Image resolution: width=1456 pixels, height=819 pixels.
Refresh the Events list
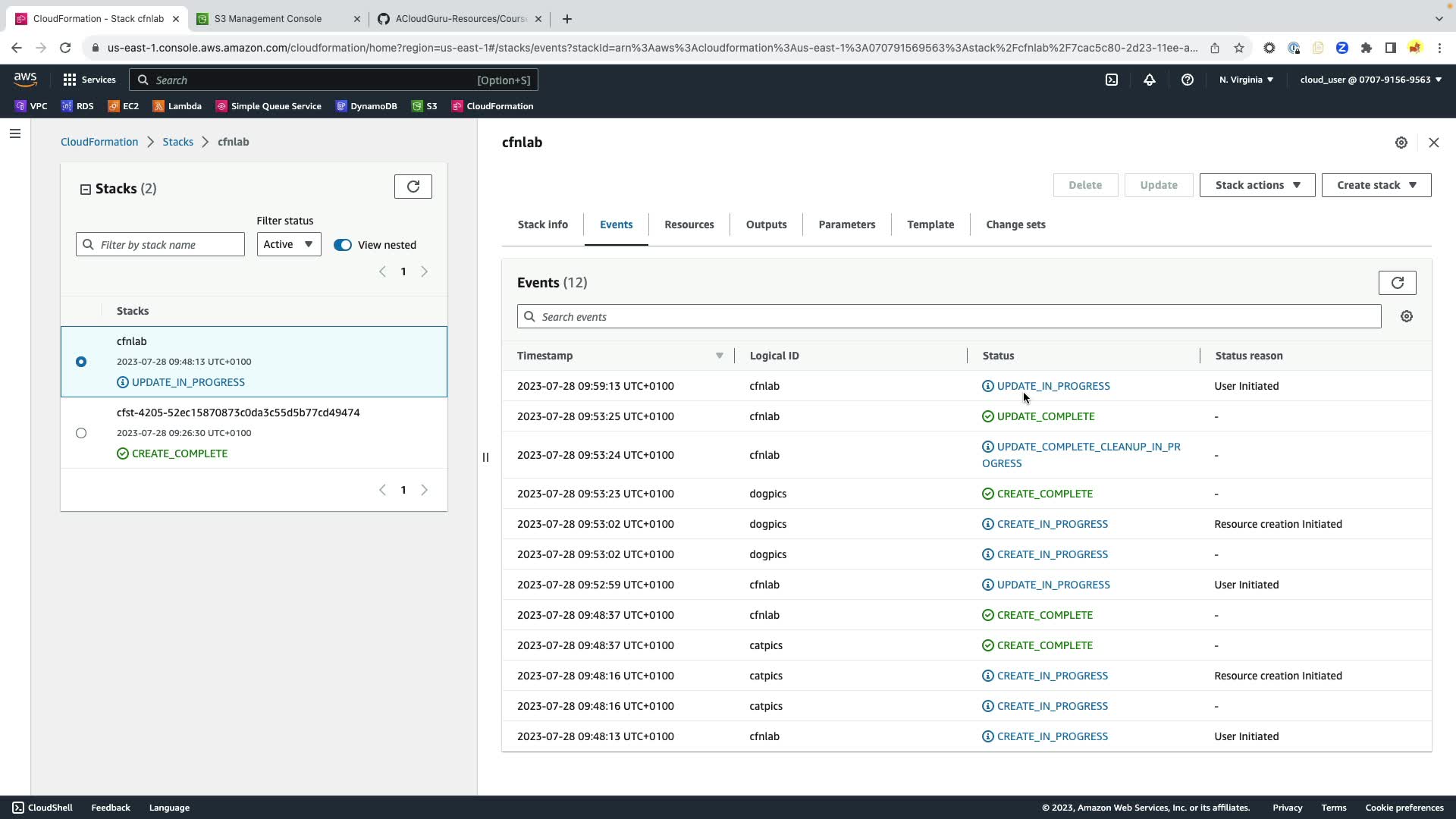pyautogui.click(x=1397, y=283)
